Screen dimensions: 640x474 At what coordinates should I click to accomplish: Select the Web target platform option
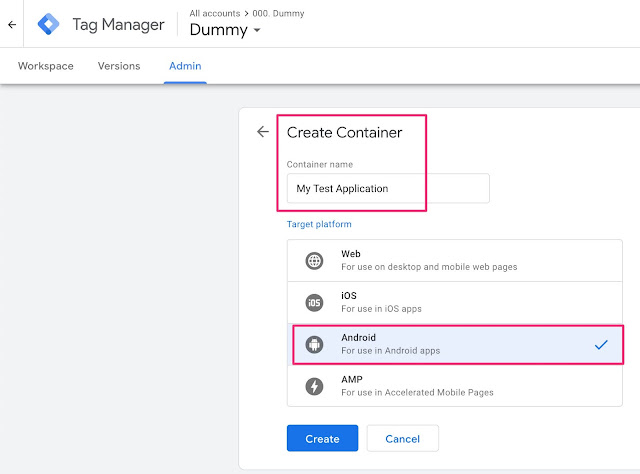455,260
